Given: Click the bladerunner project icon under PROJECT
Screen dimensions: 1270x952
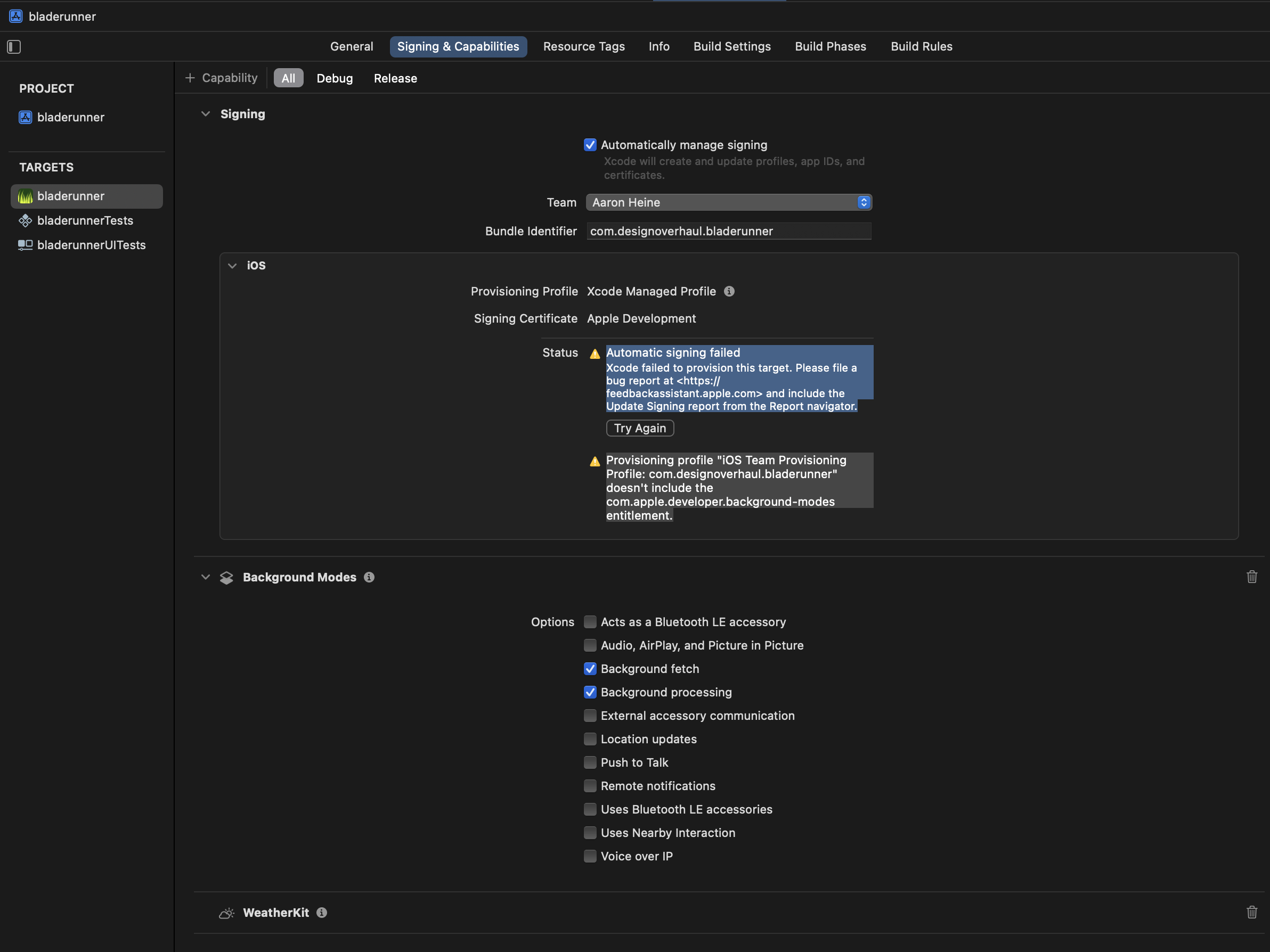Looking at the screenshot, I should click(25, 117).
